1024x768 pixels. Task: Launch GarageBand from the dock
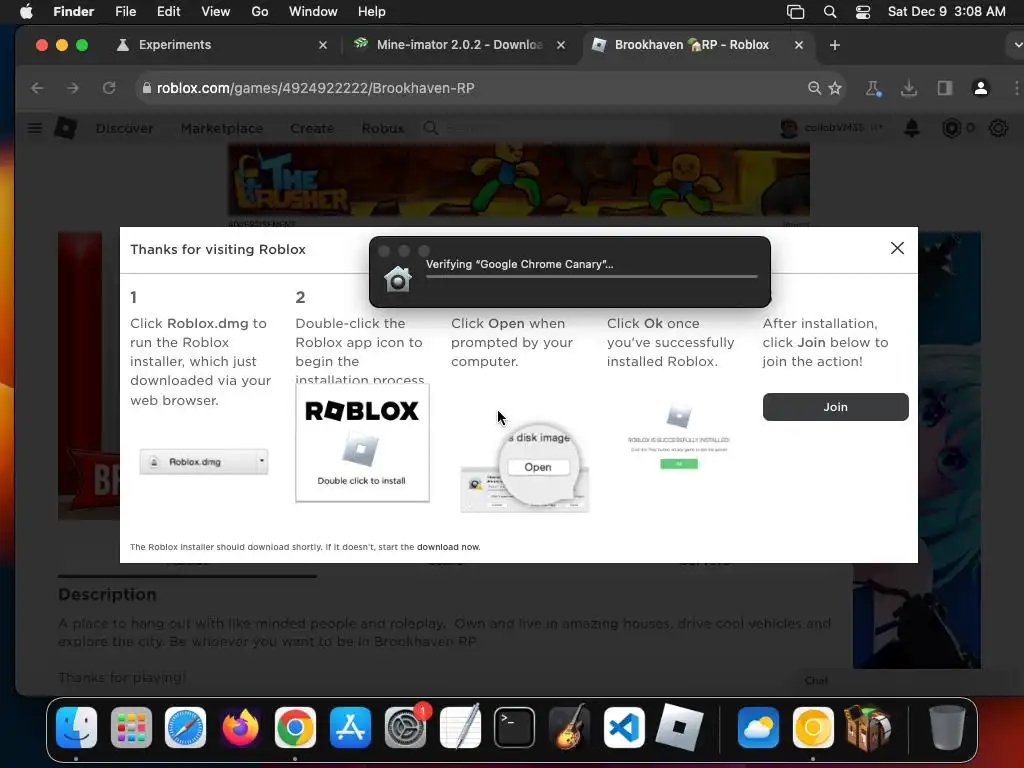569,727
